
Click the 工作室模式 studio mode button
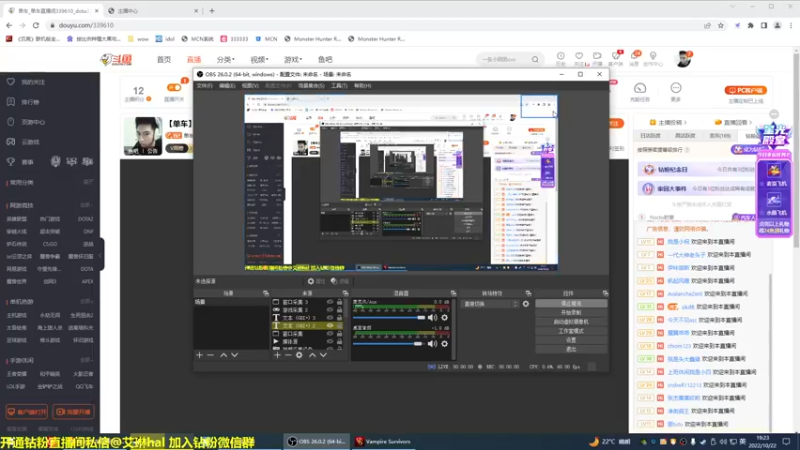571,331
